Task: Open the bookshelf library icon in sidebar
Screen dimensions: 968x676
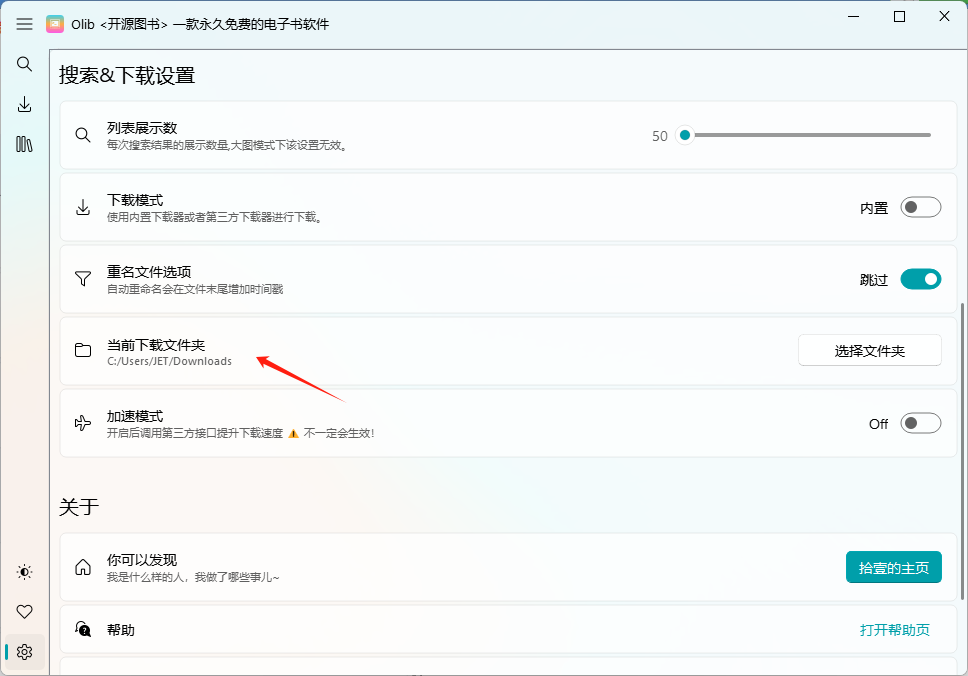Action: [x=24, y=144]
